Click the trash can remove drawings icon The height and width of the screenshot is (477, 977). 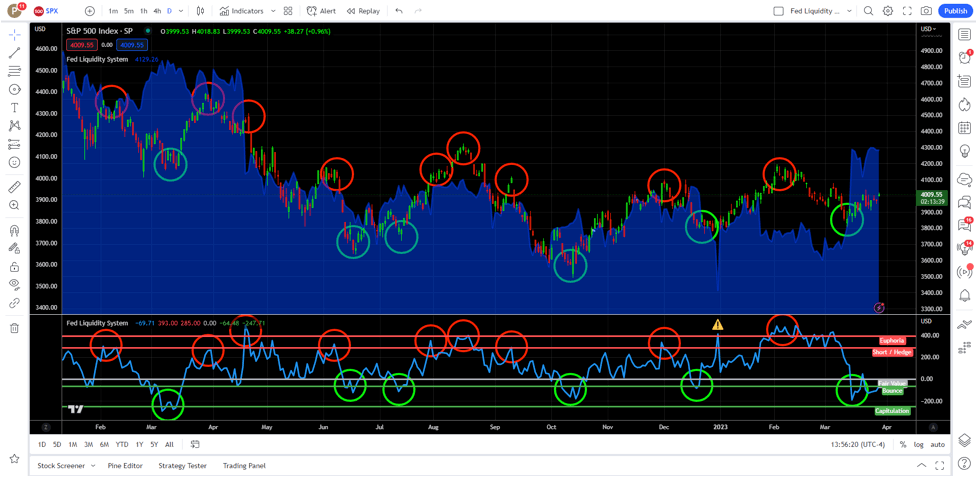click(14, 328)
